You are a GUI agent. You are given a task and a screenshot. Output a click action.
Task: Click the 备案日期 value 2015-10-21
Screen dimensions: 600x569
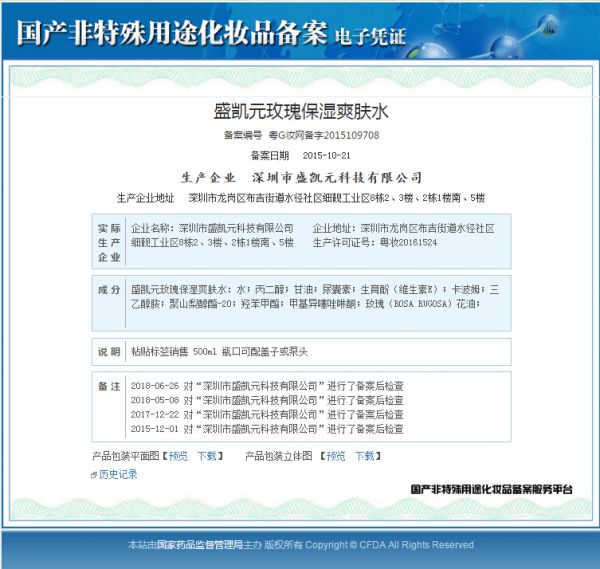pyautogui.click(x=326, y=155)
